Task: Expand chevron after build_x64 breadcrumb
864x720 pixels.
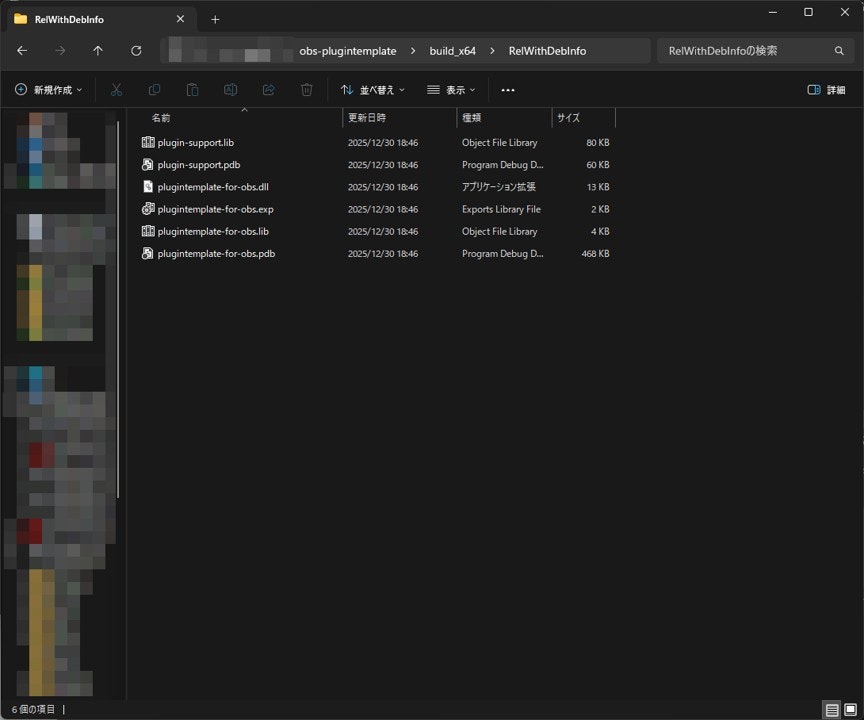Action: click(x=492, y=51)
